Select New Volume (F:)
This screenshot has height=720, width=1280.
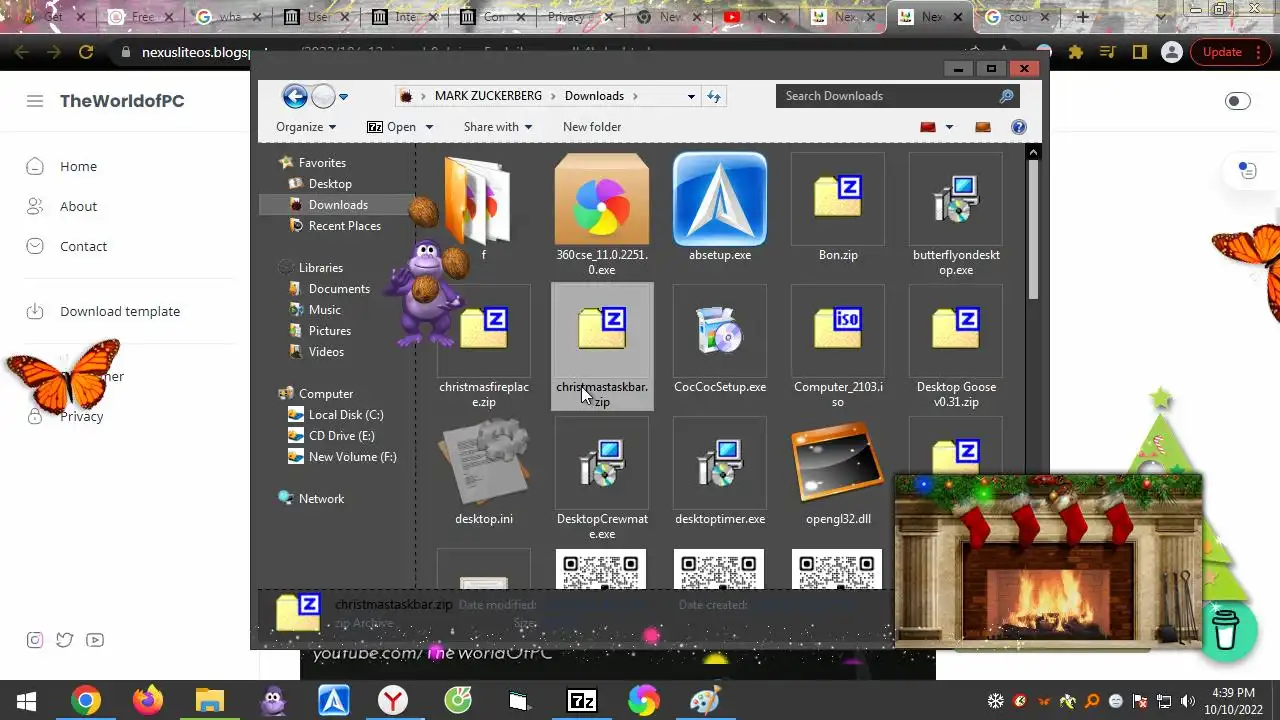click(352, 457)
